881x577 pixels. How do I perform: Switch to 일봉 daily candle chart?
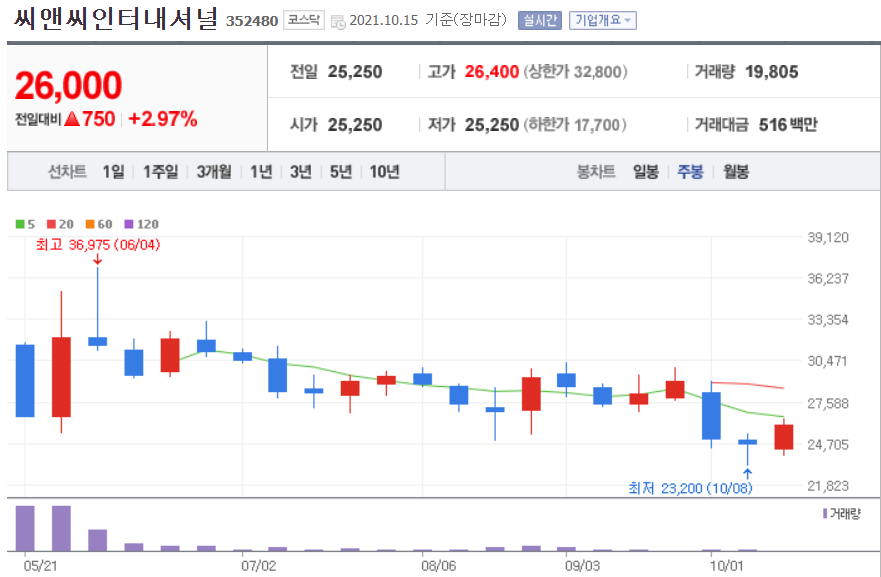coord(646,171)
